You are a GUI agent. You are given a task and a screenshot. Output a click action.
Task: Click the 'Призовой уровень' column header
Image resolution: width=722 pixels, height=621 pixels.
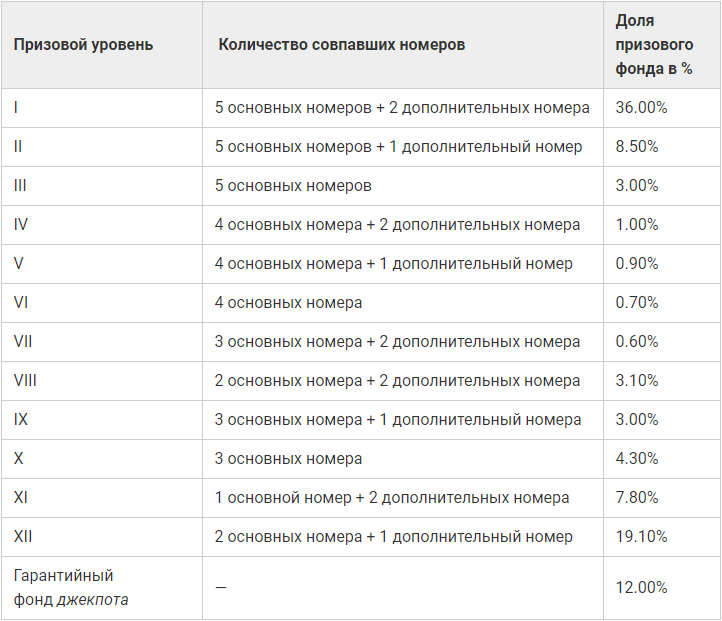click(x=83, y=45)
